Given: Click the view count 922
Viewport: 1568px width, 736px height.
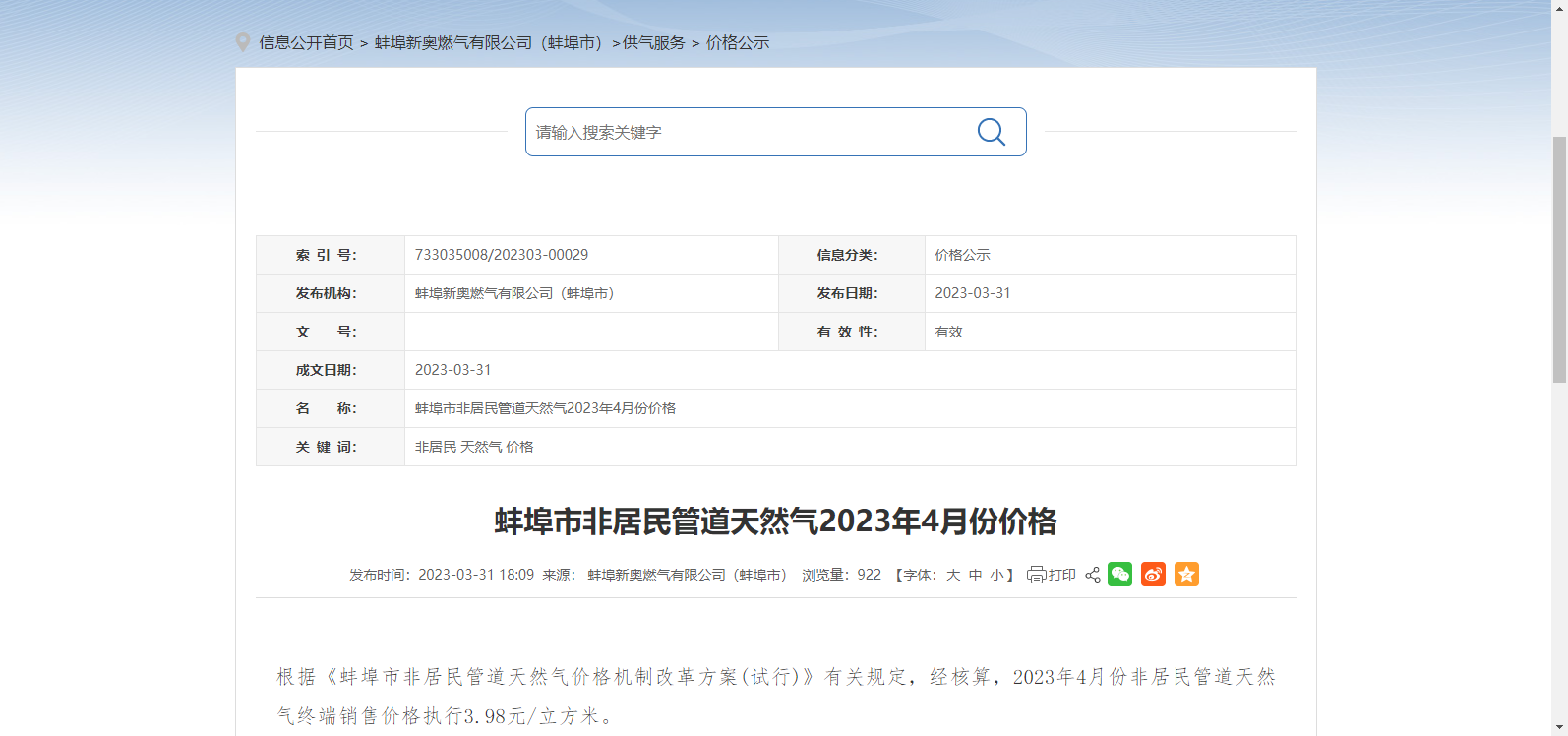Looking at the screenshot, I should click(870, 575).
